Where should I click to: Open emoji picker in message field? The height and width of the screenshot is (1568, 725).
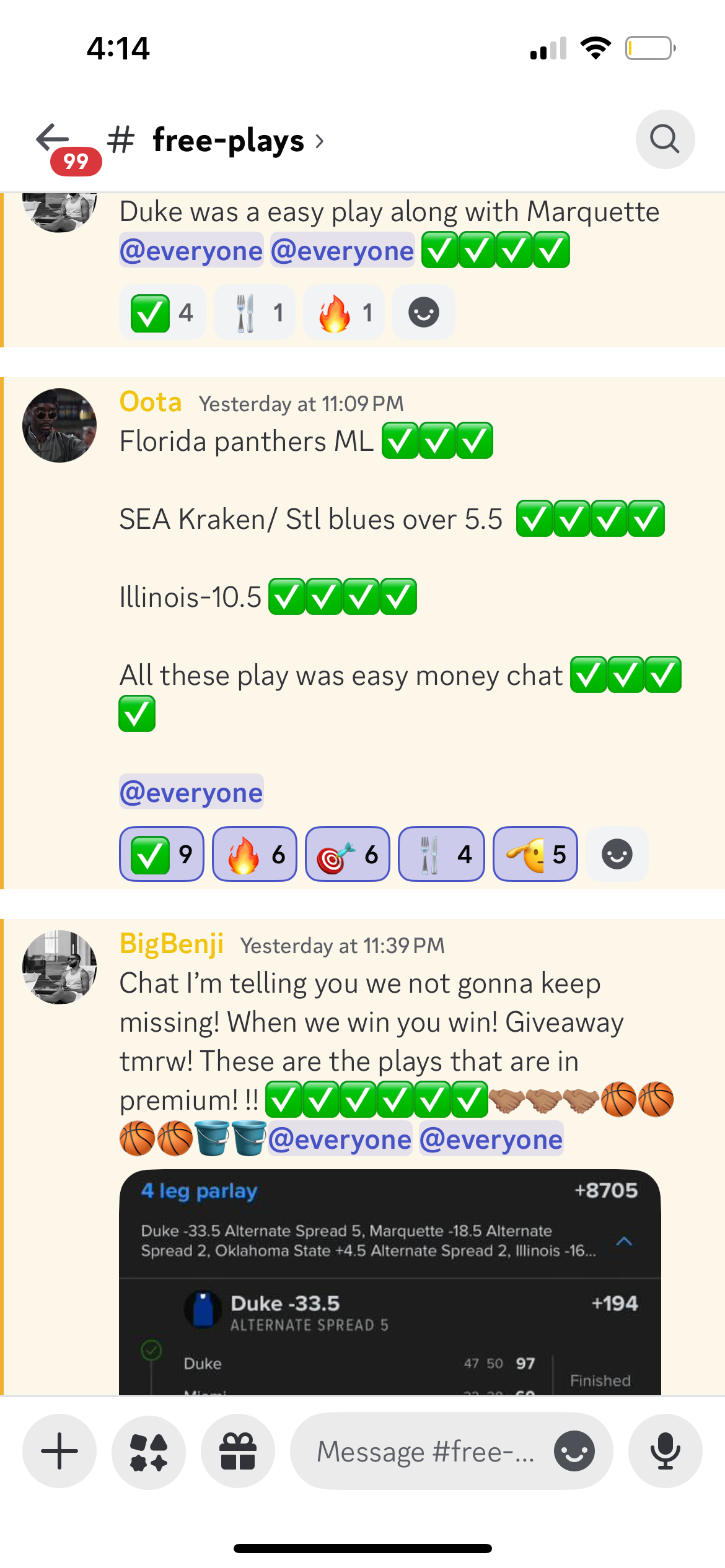click(574, 1451)
